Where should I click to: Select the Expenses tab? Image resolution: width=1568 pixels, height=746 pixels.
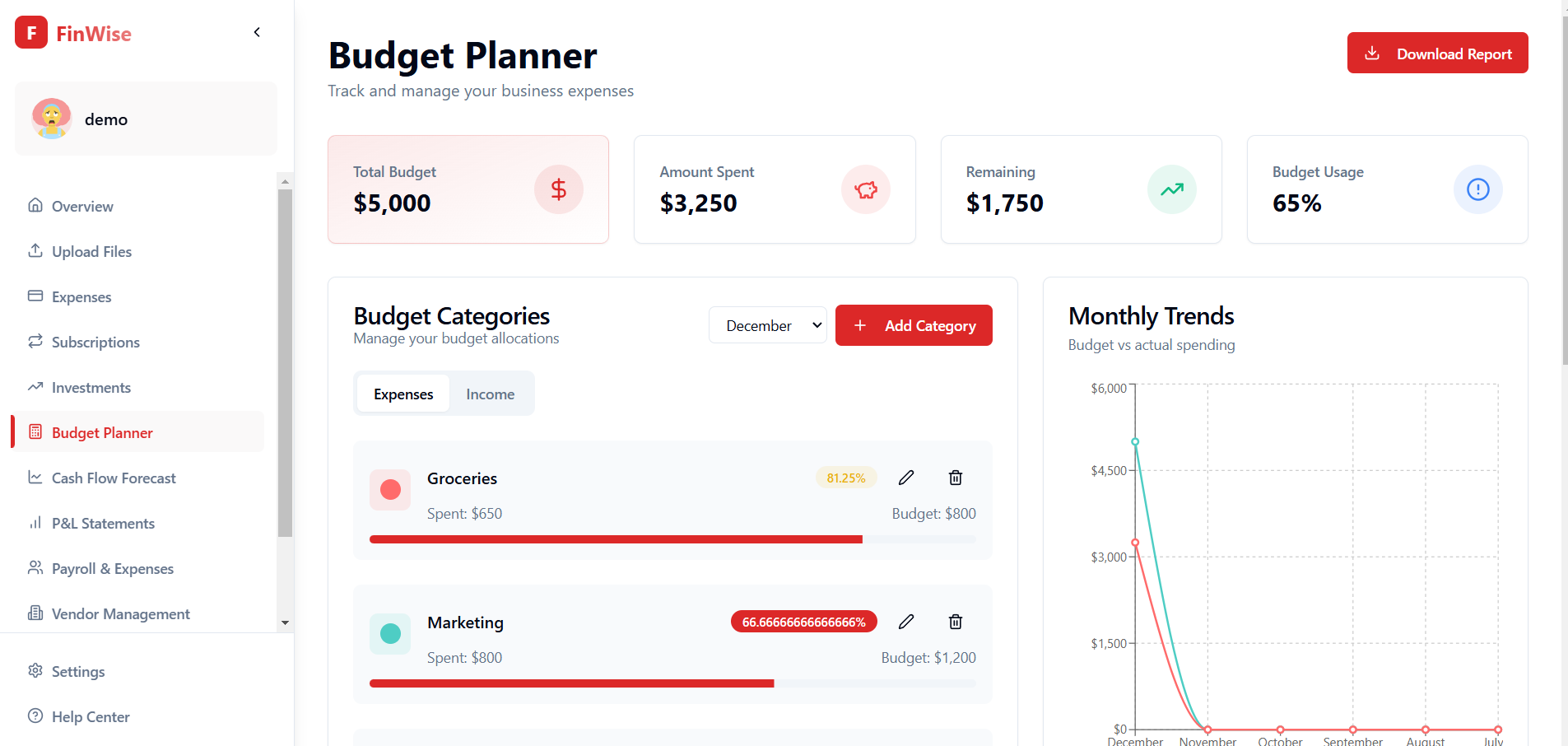pyautogui.click(x=403, y=394)
